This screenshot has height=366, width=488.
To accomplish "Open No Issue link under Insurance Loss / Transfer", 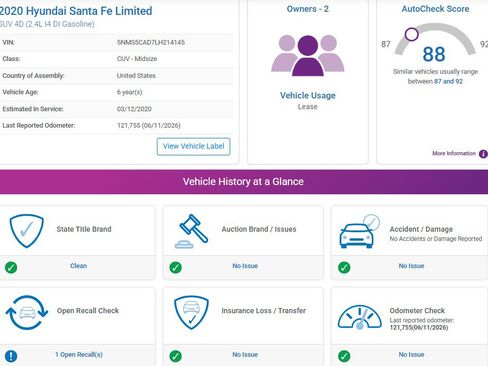I will [x=245, y=354].
